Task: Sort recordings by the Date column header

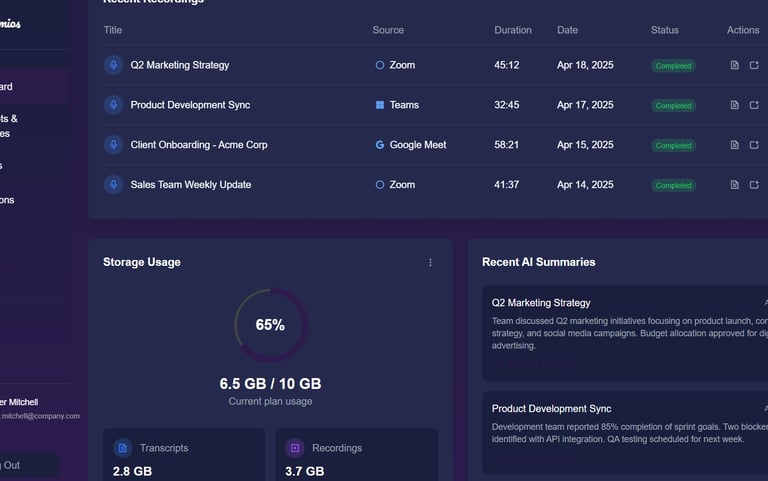Action: pyautogui.click(x=567, y=30)
